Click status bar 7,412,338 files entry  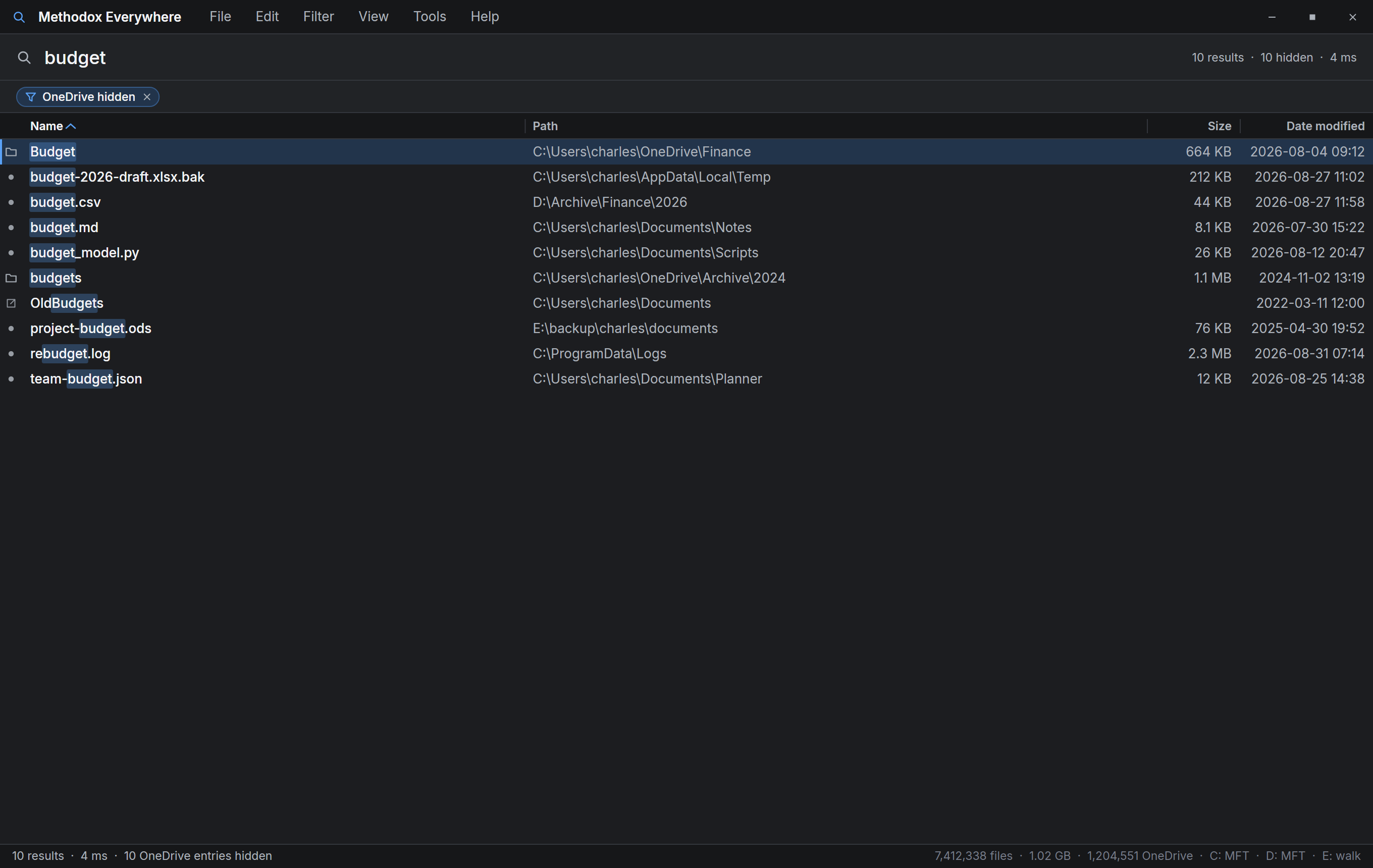973,856
